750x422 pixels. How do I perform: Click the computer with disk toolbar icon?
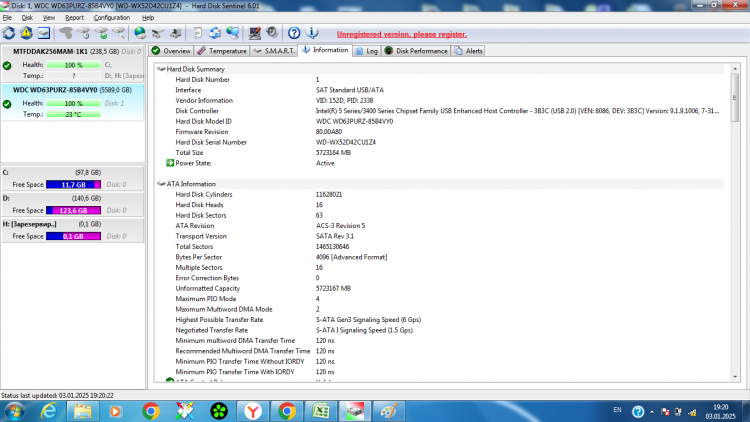coord(176,33)
